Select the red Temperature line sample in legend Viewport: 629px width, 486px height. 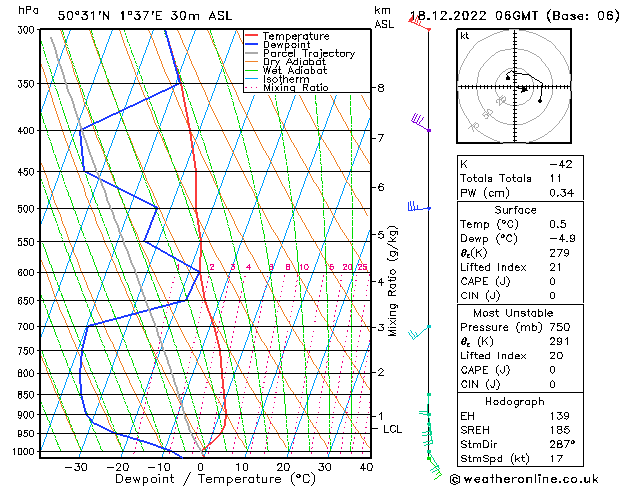tap(251, 36)
